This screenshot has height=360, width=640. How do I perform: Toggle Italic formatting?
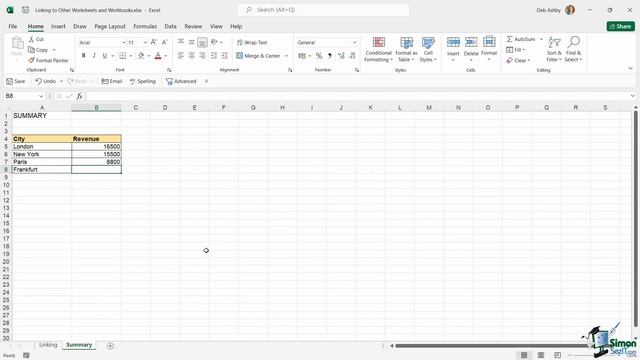click(x=94, y=56)
